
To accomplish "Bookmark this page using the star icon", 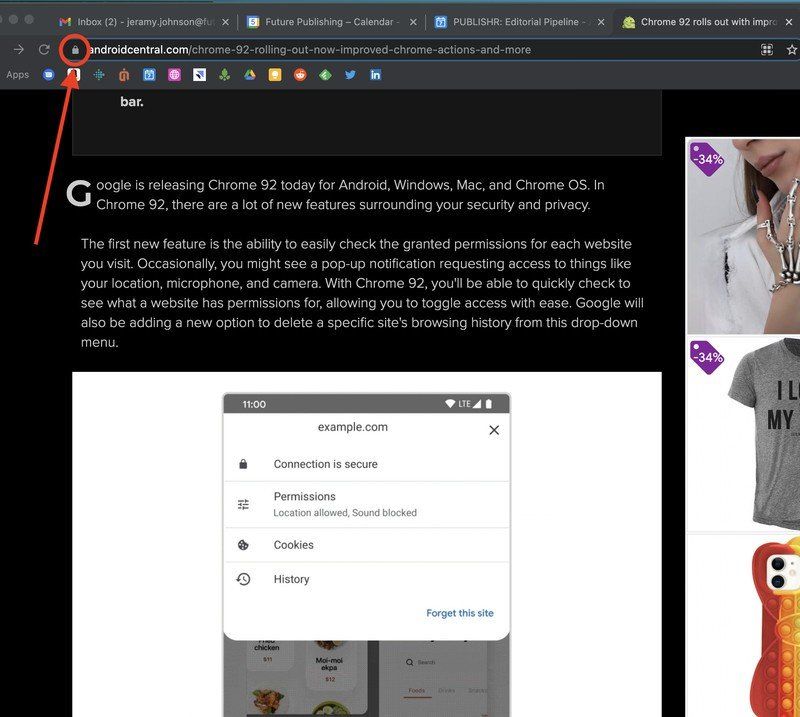I will coord(791,48).
